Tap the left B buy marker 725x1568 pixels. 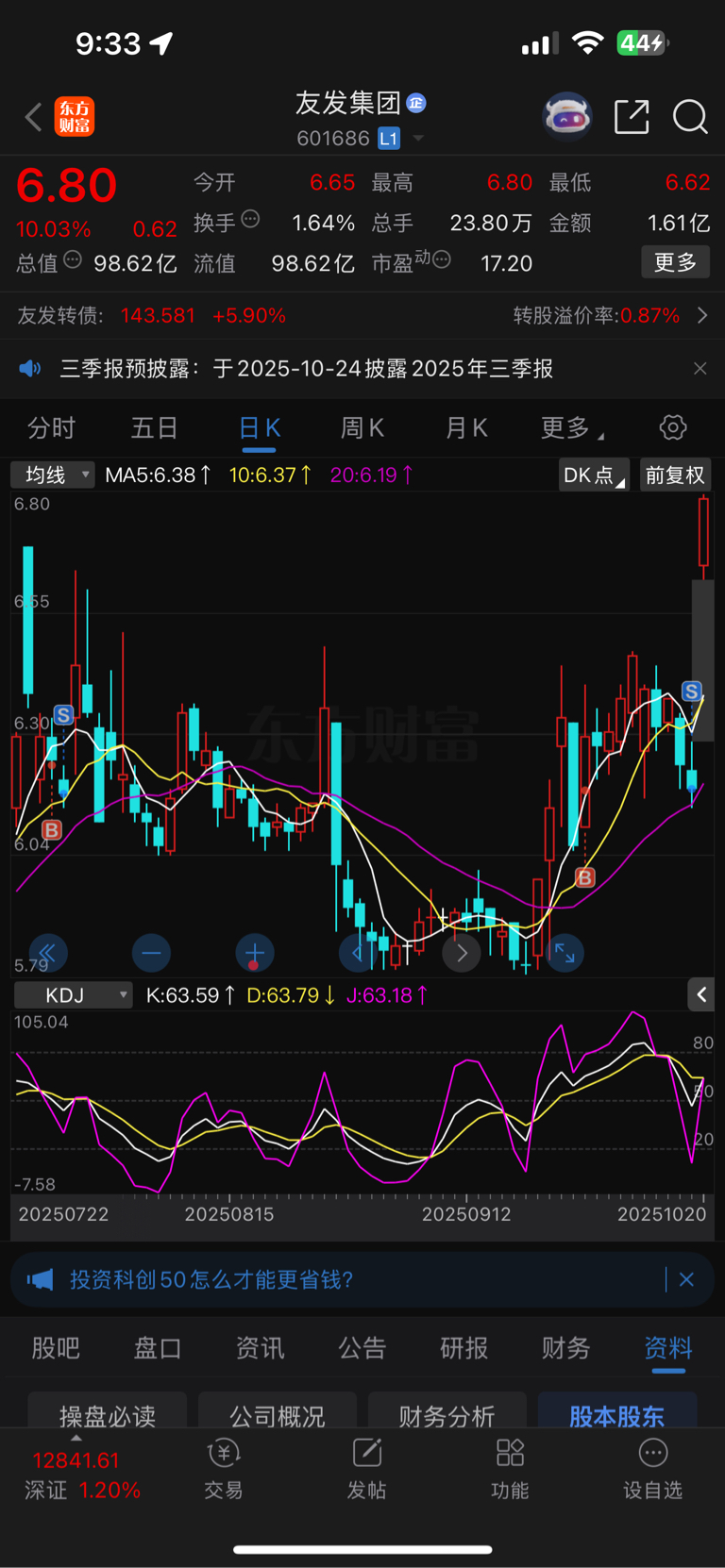(x=52, y=830)
